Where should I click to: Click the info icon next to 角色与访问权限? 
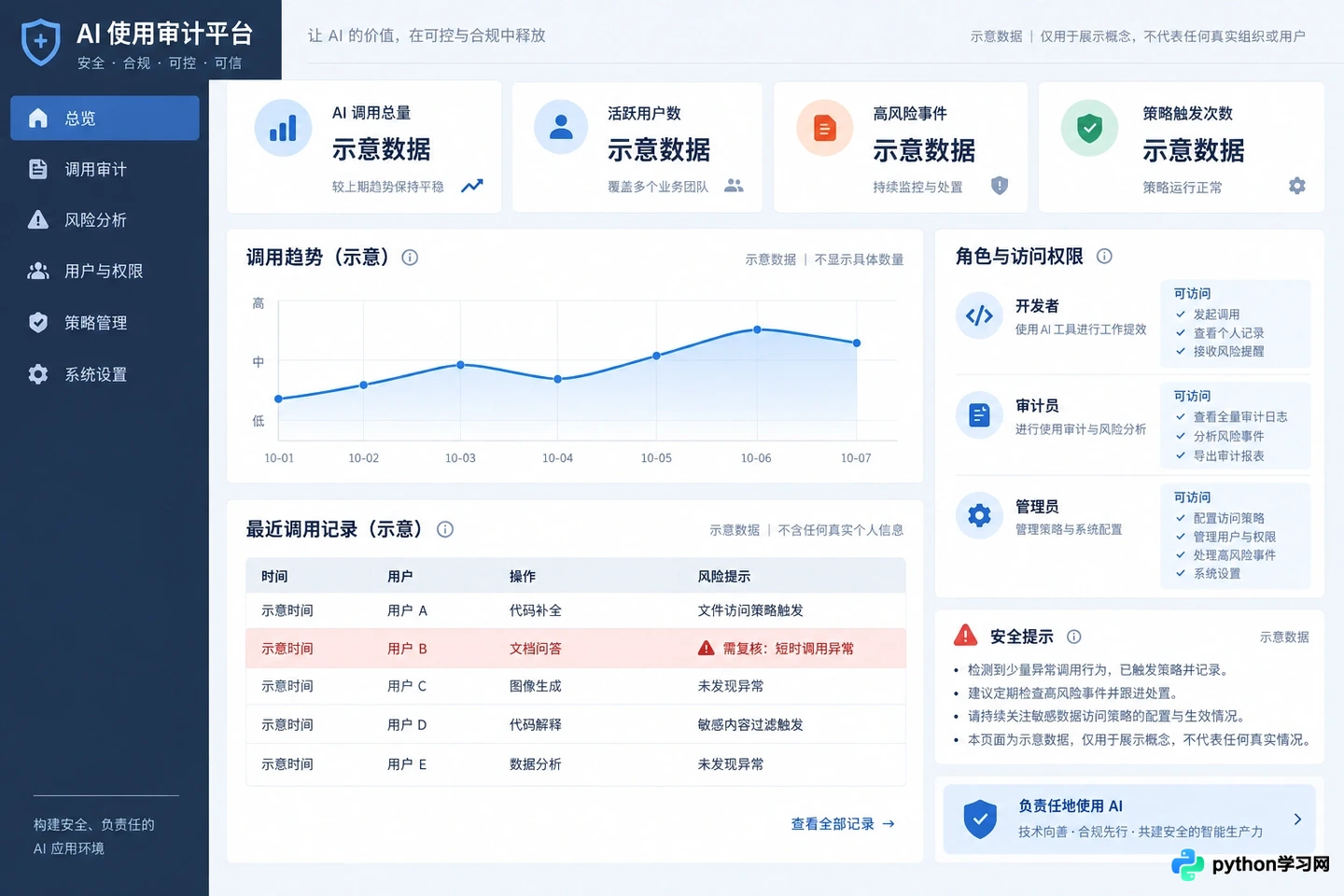point(1104,256)
